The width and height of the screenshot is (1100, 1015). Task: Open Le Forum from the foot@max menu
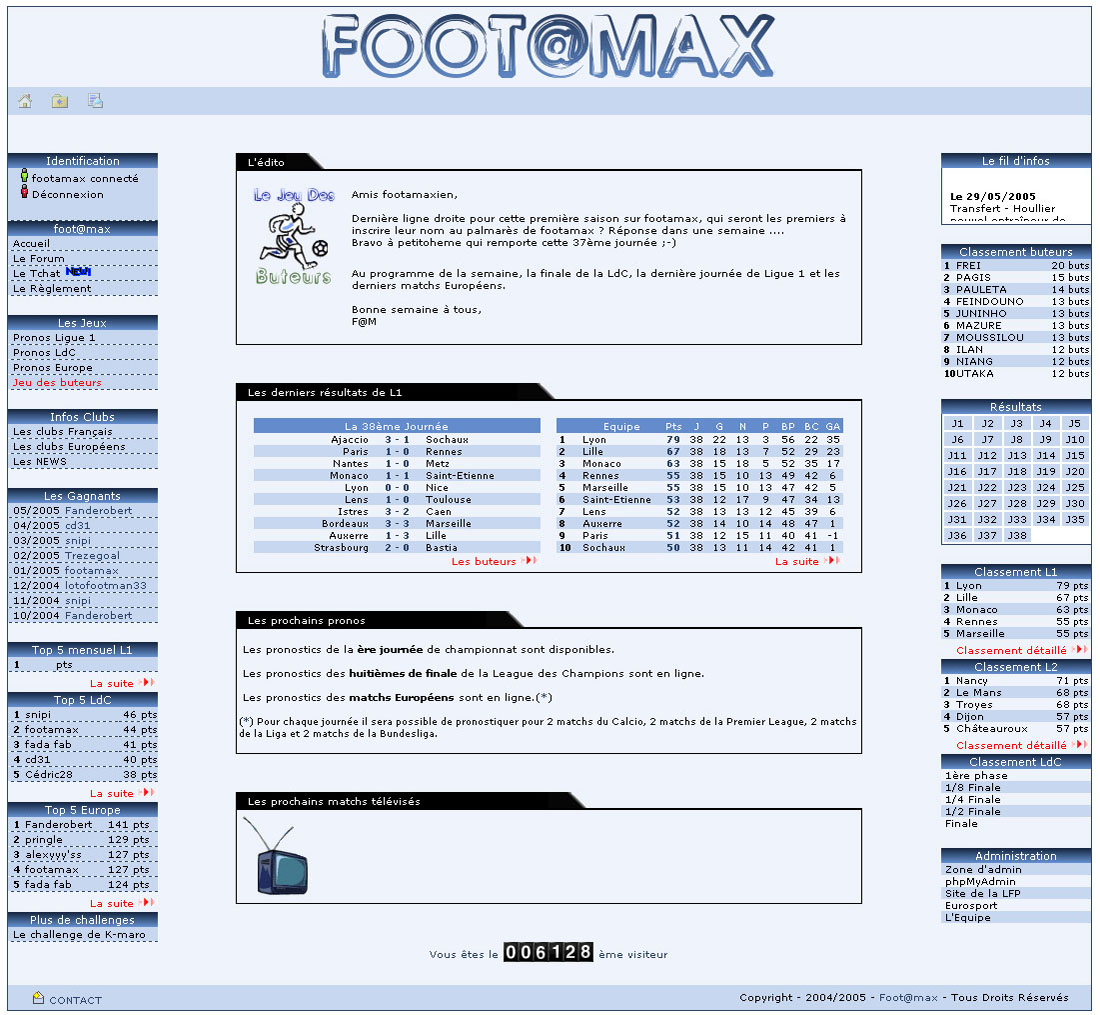pyautogui.click(x=39, y=259)
